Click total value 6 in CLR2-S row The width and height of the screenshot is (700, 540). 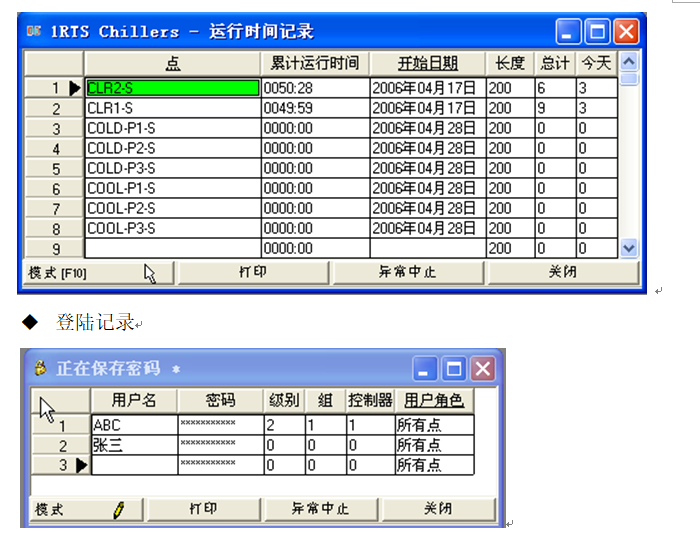coord(555,88)
